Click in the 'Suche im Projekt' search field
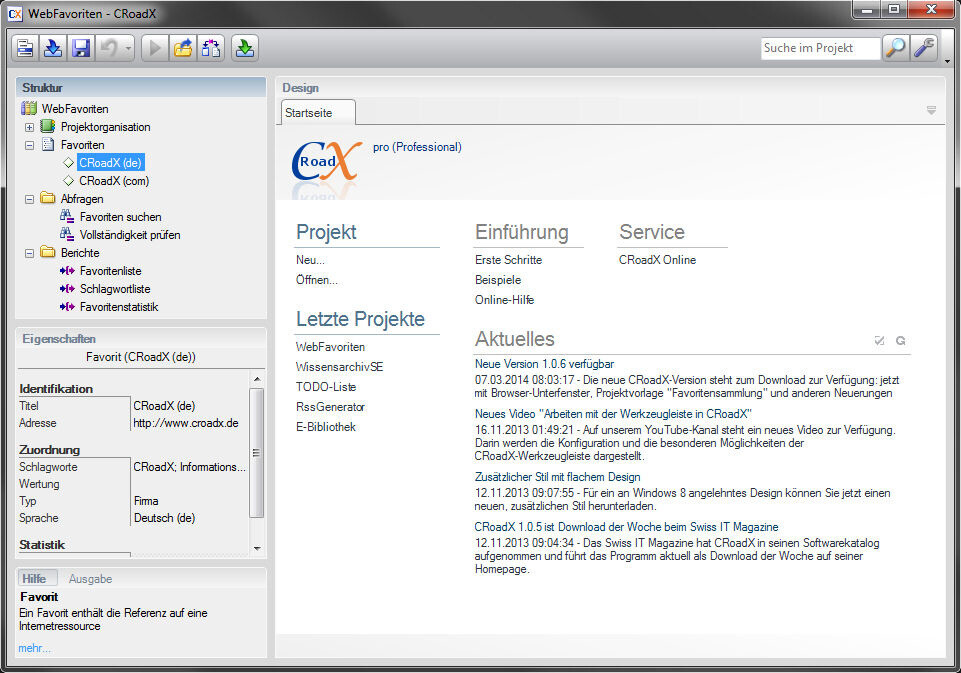 (820, 48)
